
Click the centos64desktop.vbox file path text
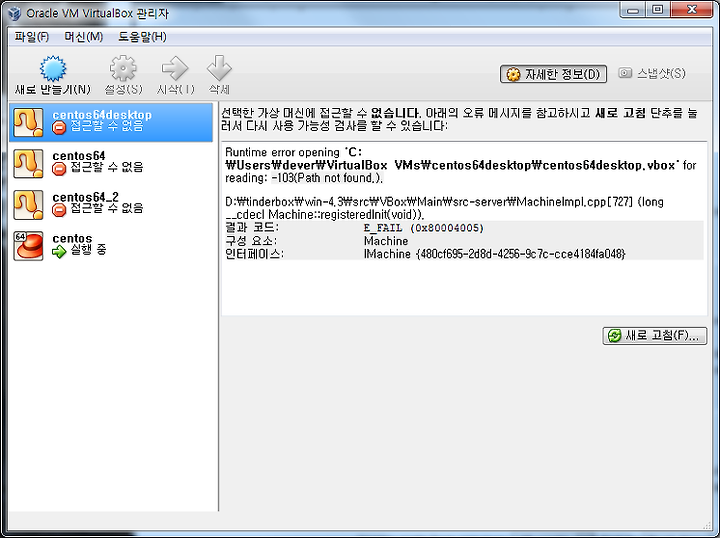pyautogui.click(x=452, y=165)
